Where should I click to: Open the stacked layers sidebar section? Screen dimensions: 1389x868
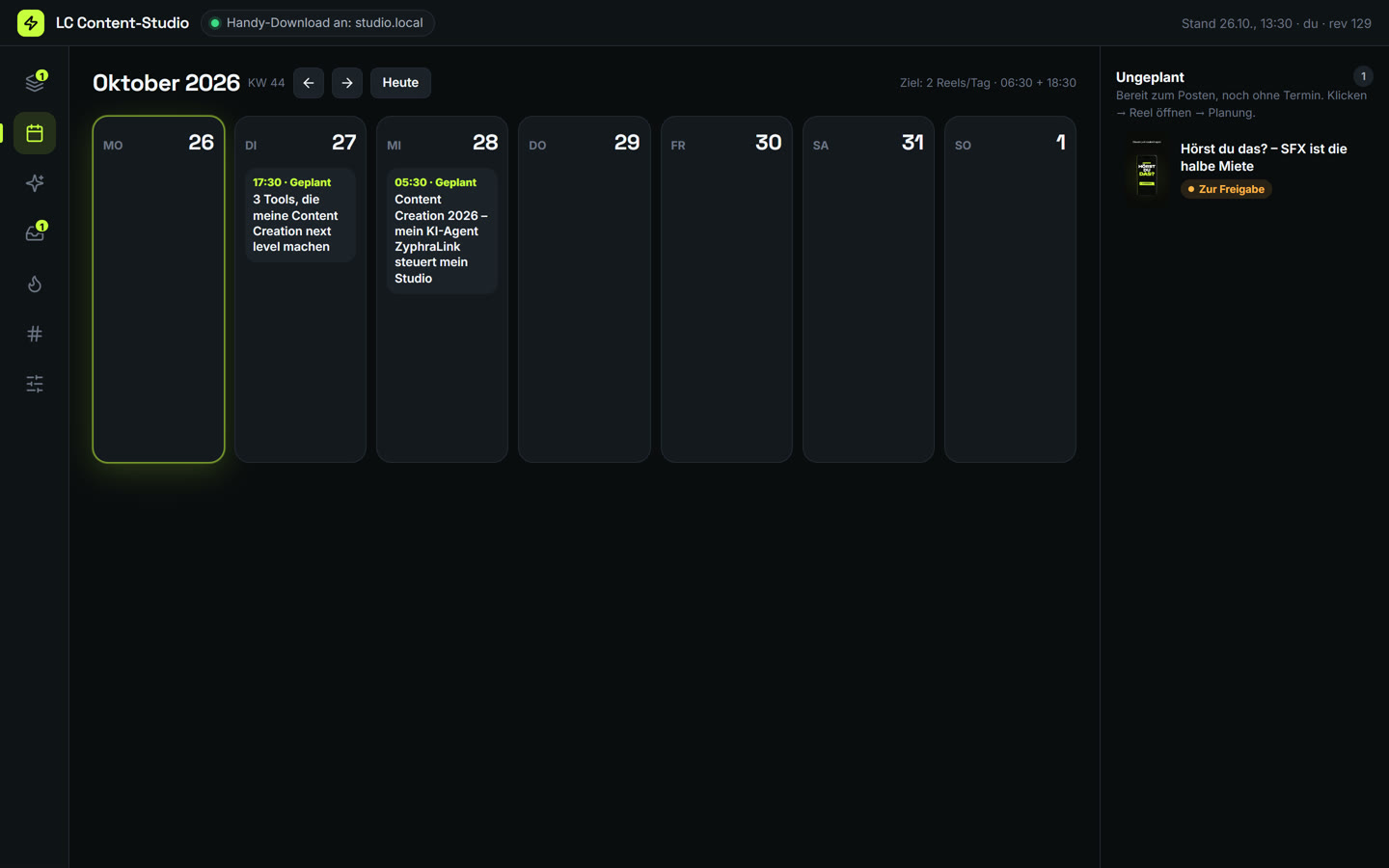coord(35,83)
